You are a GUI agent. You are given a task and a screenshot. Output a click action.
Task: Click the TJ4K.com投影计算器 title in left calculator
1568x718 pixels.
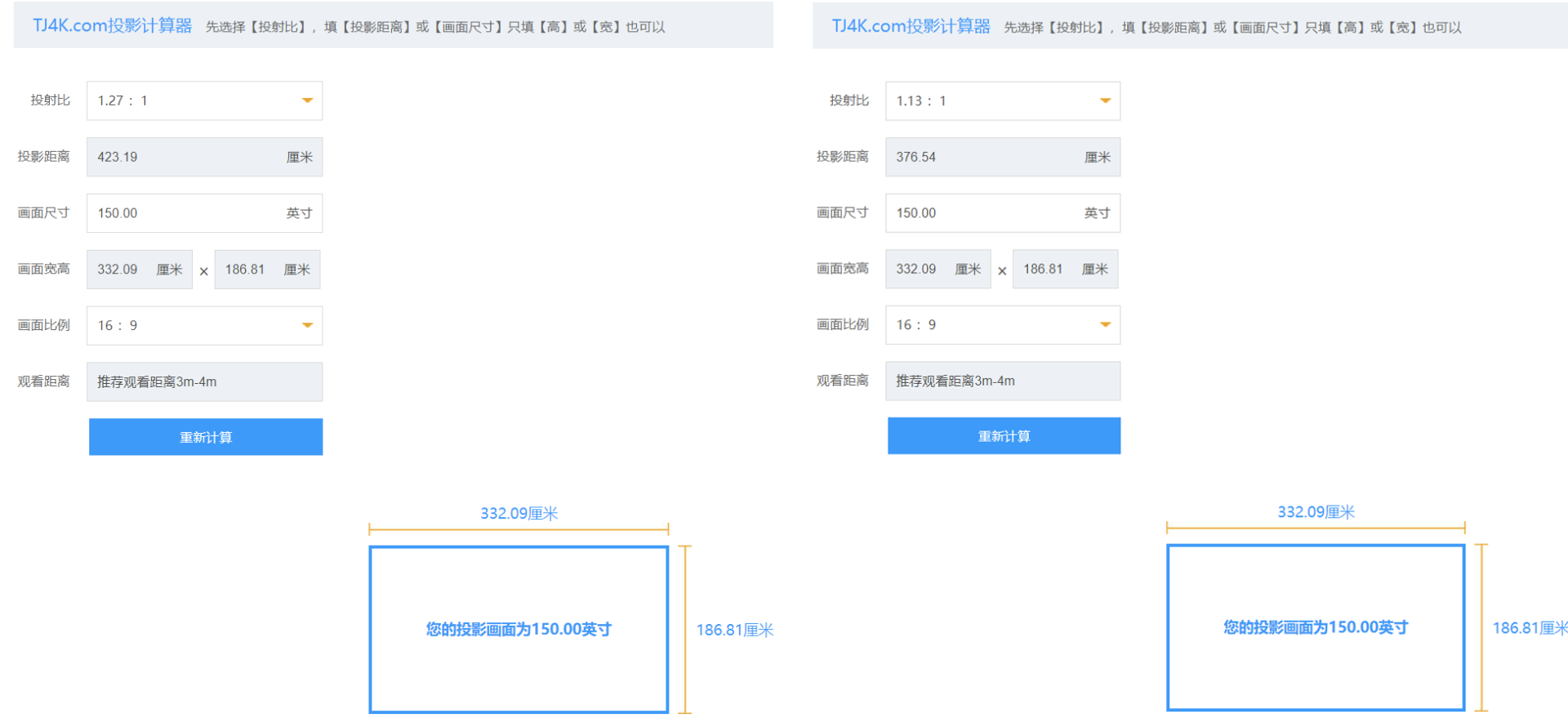(x=113, y=25)
